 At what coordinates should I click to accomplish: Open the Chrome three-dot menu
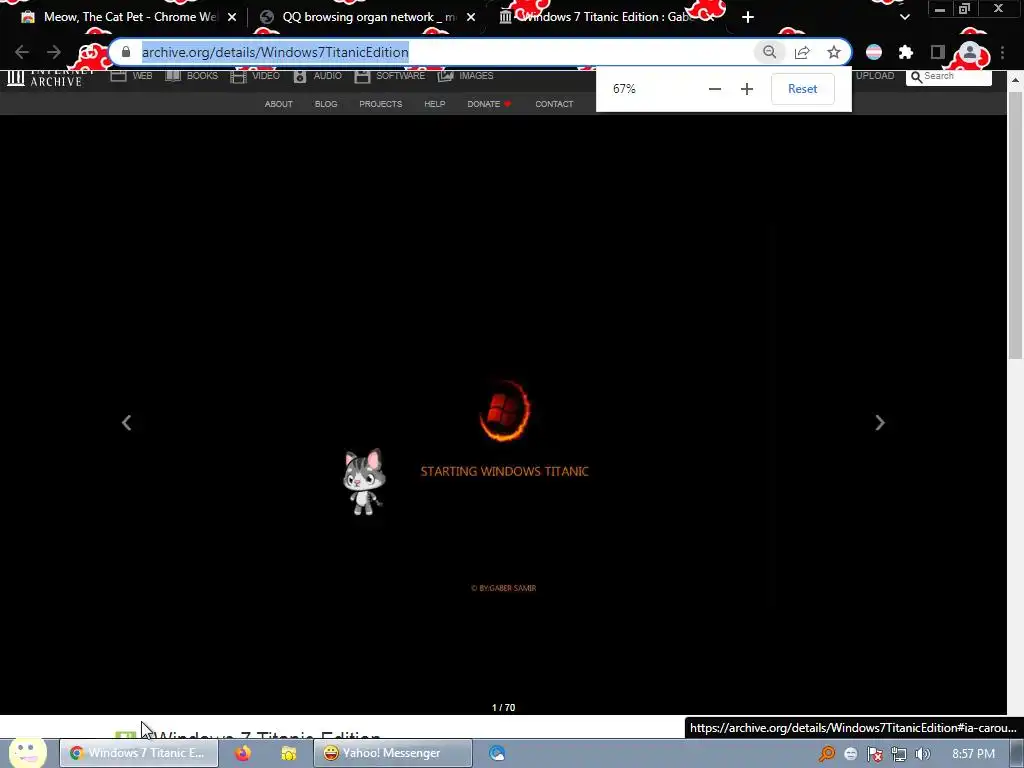coord(1002,52)
